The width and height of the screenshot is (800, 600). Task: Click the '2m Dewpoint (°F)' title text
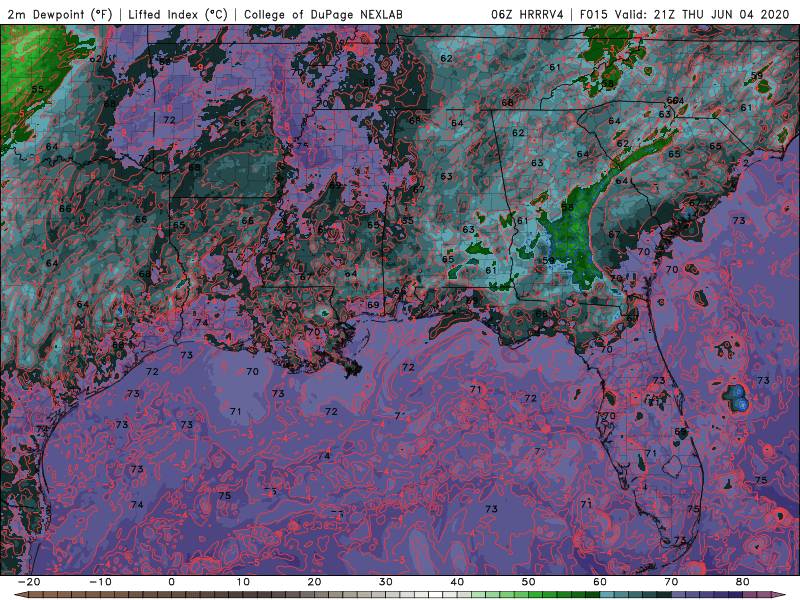(60, 14)
